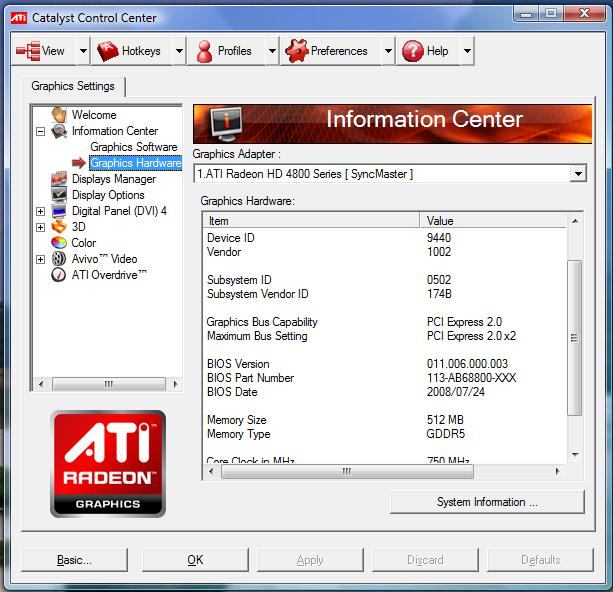Open the Preferences dropdown arrow
Image resolution: width=613 pixels, height=592 pixels.
coord(388,51)
